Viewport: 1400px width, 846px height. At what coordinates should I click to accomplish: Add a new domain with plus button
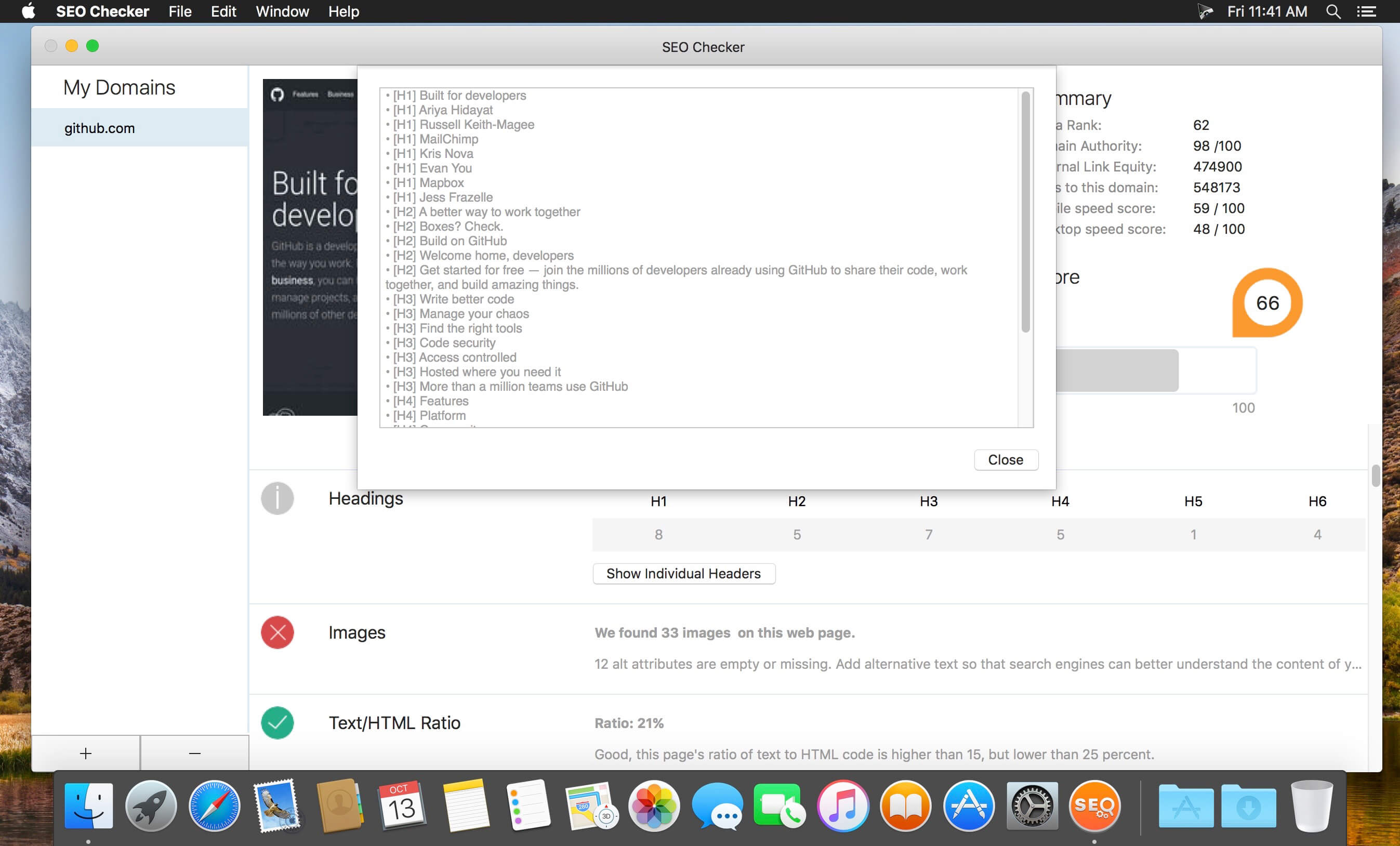coord(86,753)
